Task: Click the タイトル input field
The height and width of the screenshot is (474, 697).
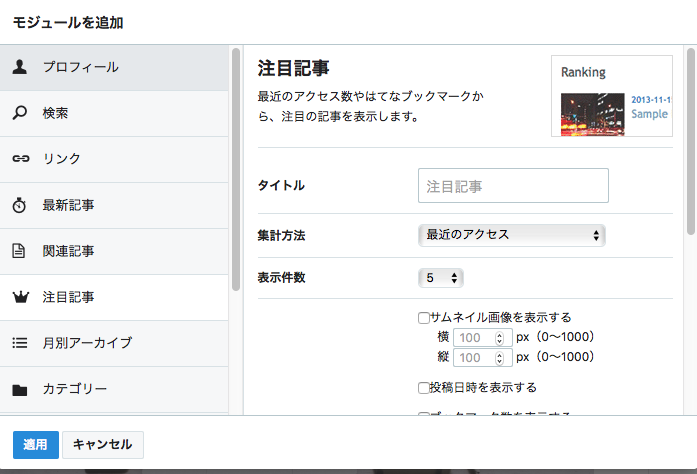Action: (x=513, y=185)
